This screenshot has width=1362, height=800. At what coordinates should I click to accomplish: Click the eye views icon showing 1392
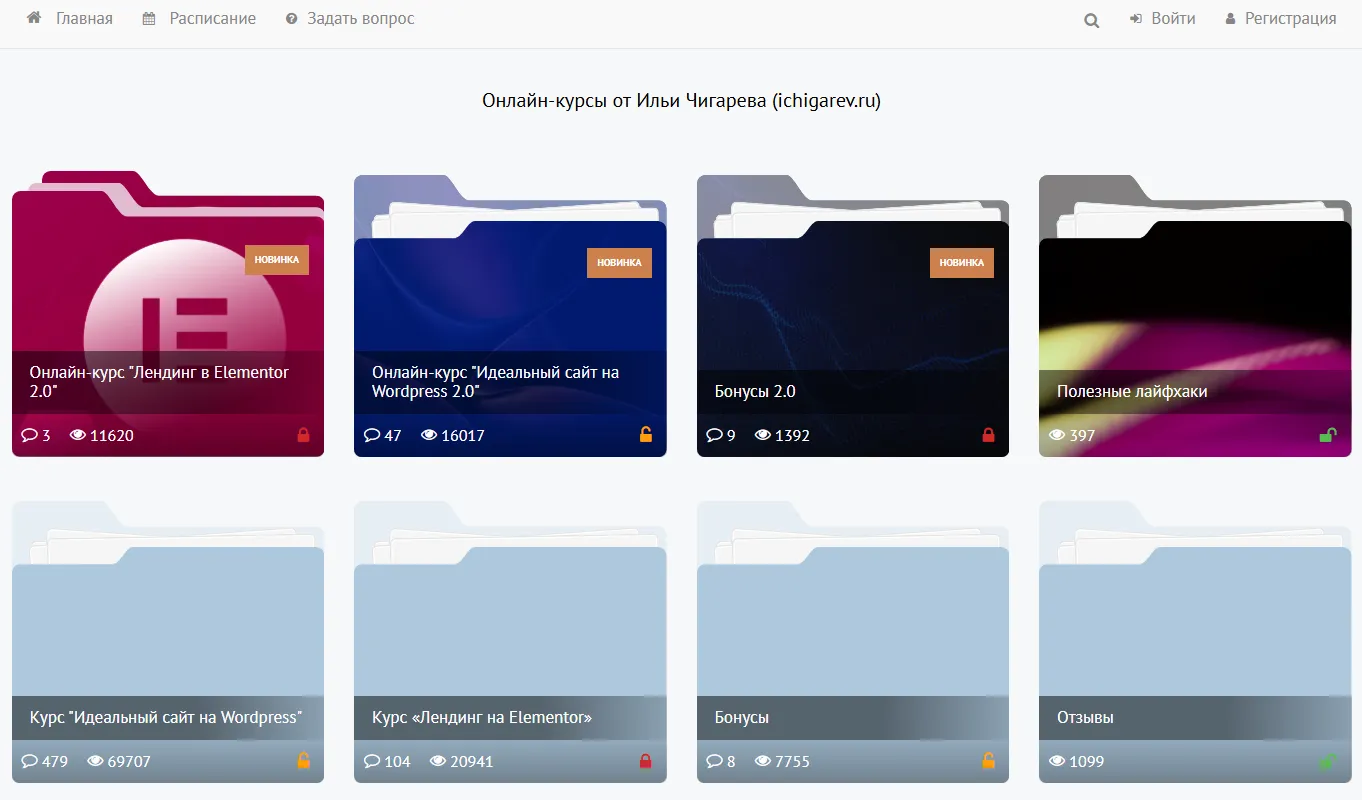[x=763, y=435]
